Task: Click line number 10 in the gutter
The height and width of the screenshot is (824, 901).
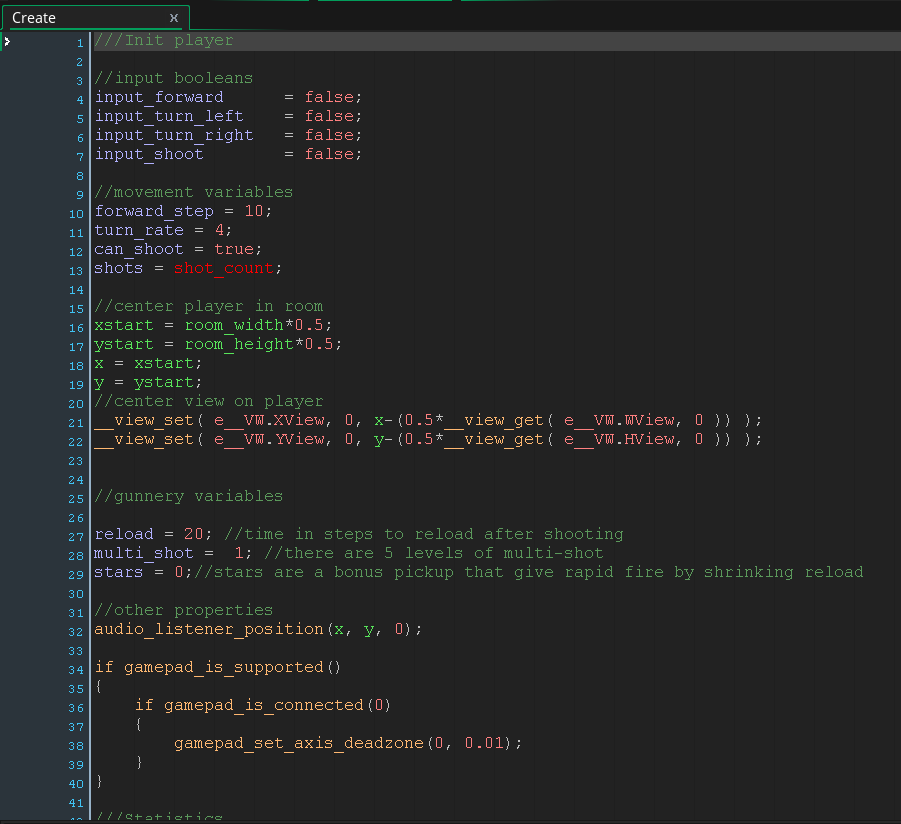Action: pyautogui.click(x=77, y=212)
